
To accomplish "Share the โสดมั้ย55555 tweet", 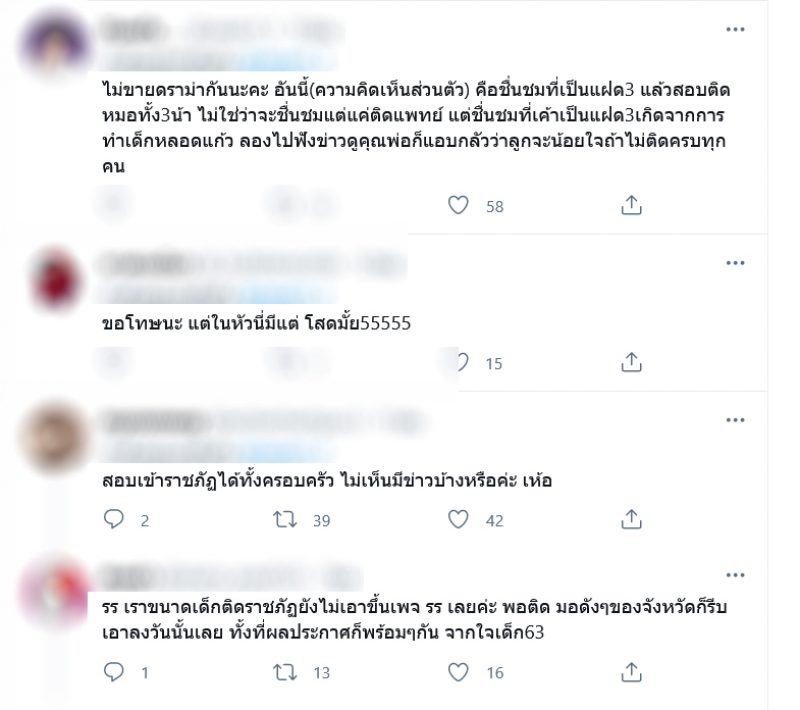I will 631,362.
